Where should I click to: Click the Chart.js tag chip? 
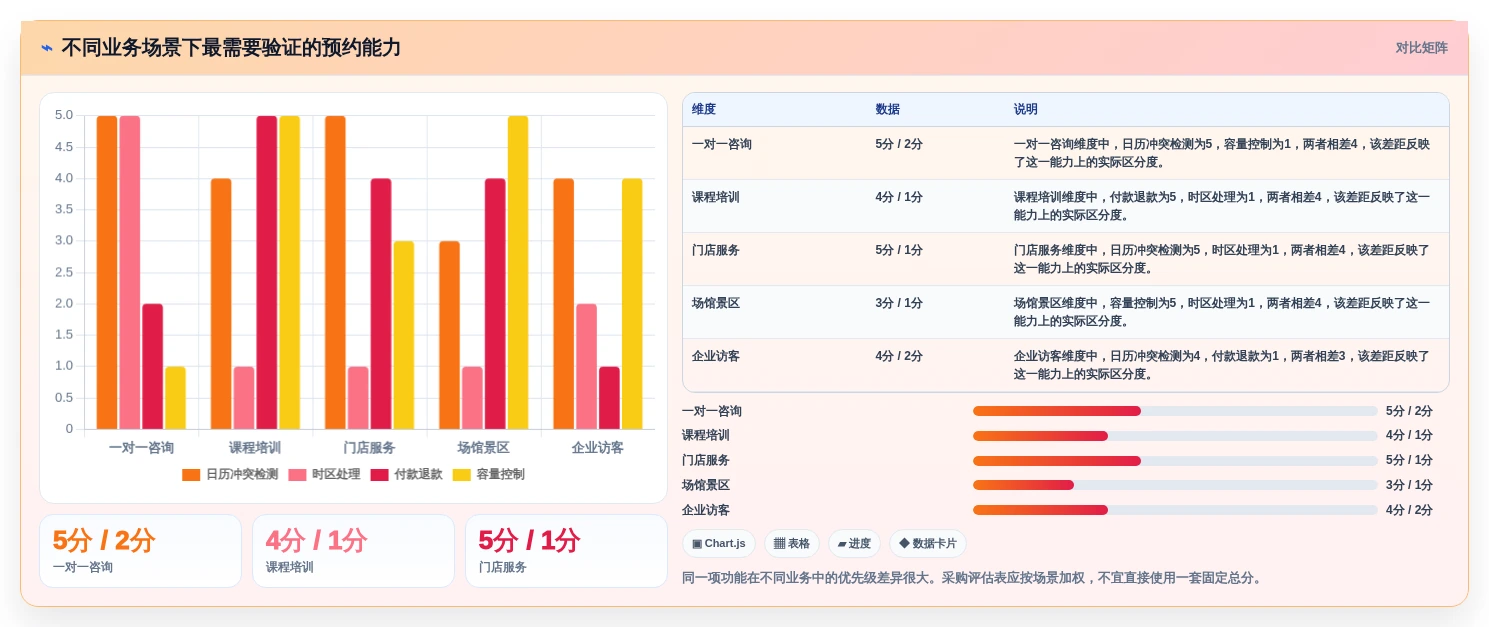click(x=718, y=544)
